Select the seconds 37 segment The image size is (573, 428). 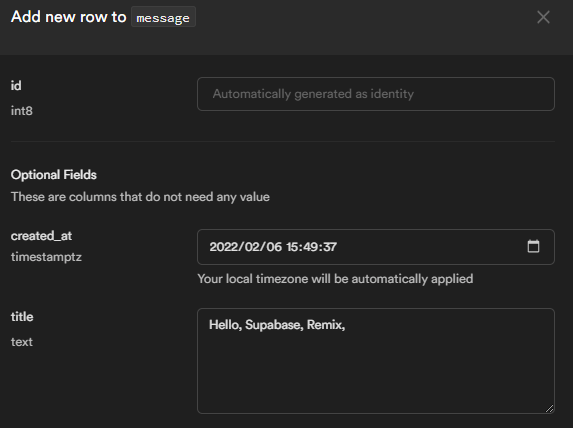coord(329,247)
